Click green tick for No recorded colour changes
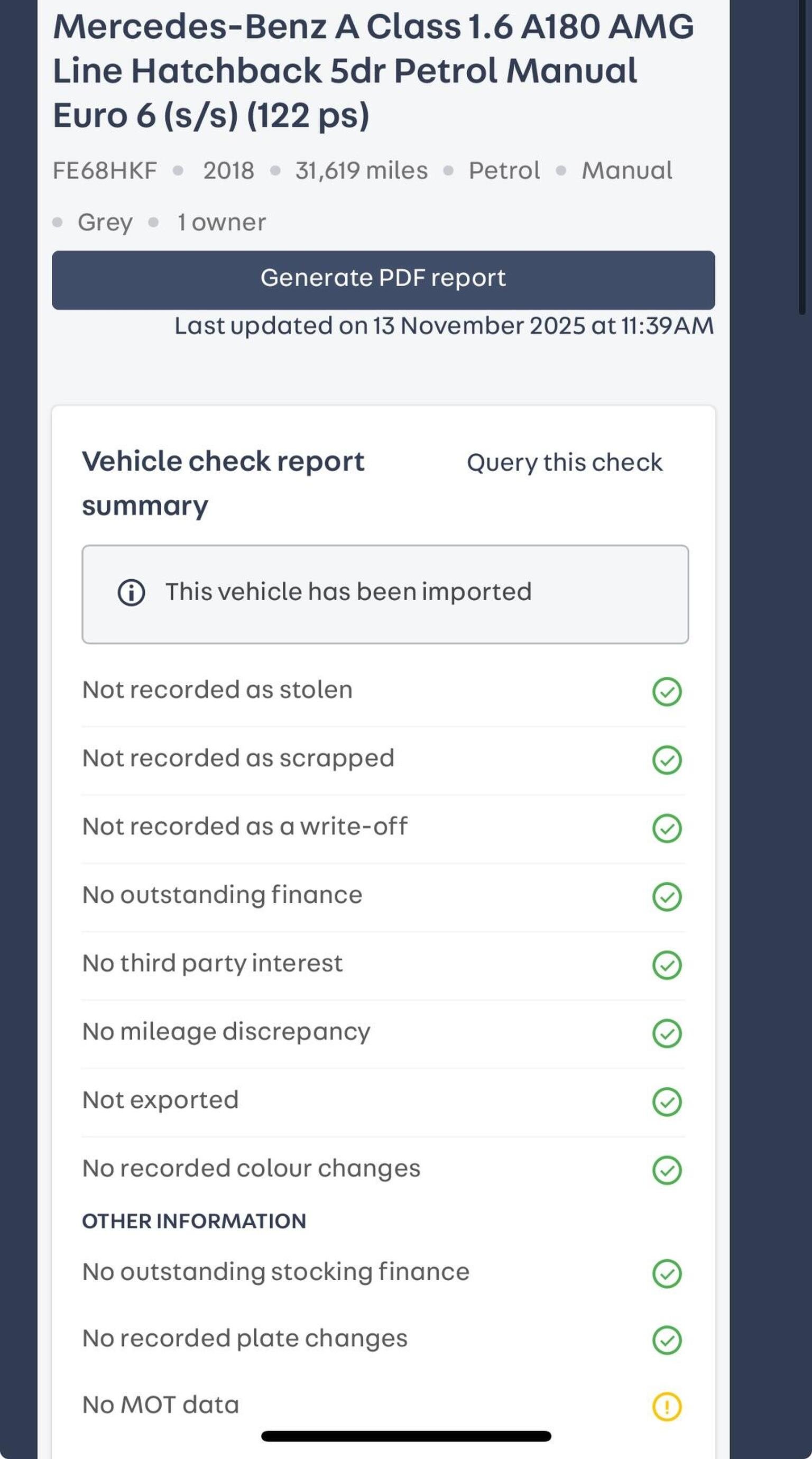The height and width of the screenshot is (1459, 812). click(667, 1170)
